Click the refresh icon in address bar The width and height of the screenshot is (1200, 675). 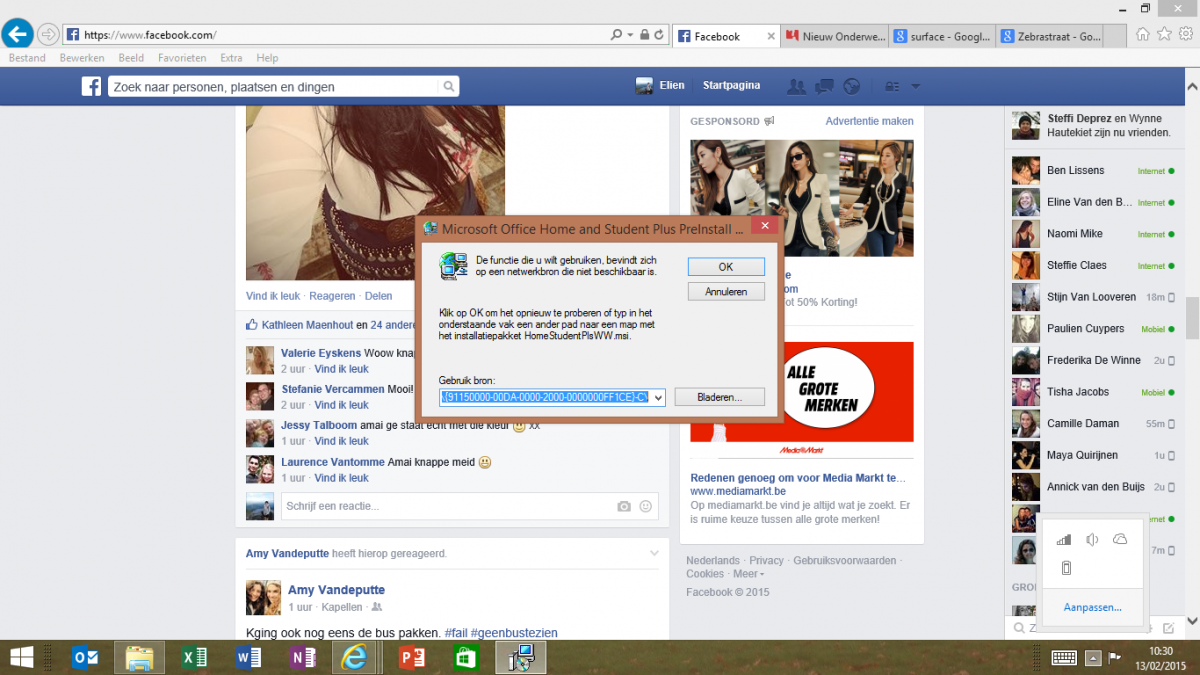tap(659, 35)
